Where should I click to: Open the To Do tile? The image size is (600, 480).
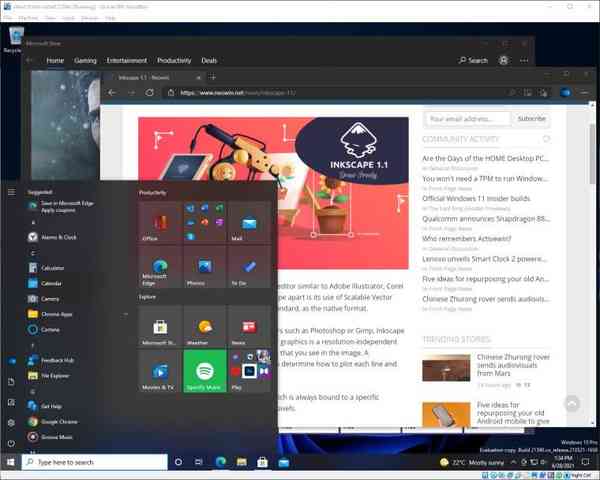[x=249, y=267]
